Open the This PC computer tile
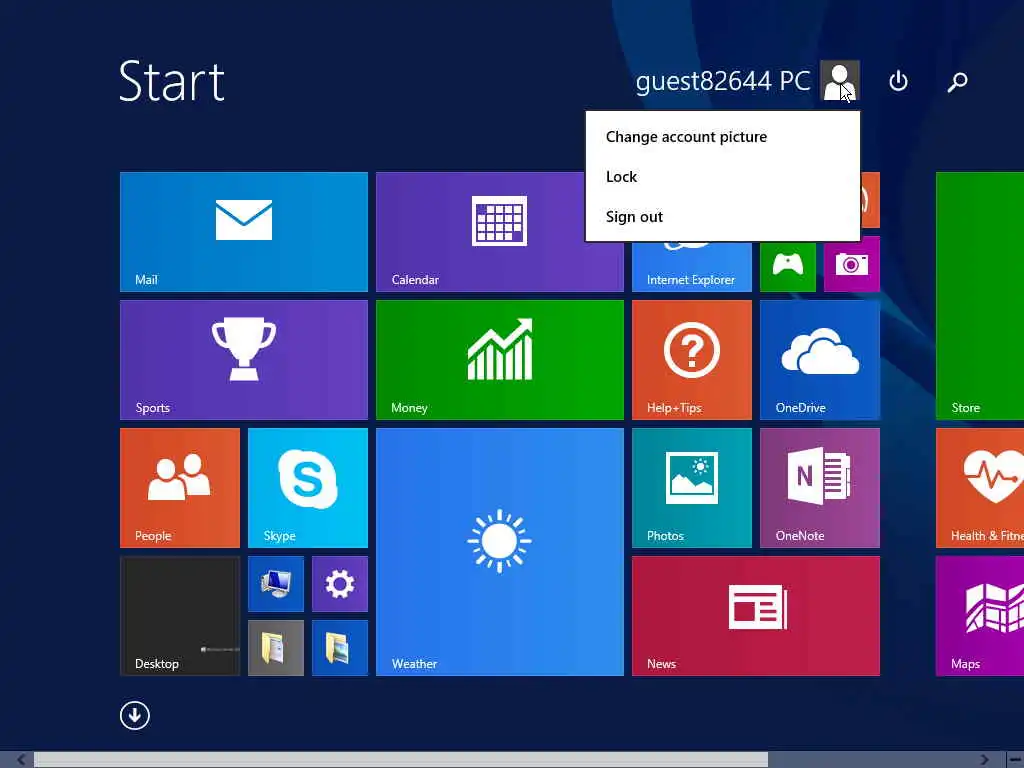Image resolution: width=1024 pixels, height=768 pixels. pos(276,584)
